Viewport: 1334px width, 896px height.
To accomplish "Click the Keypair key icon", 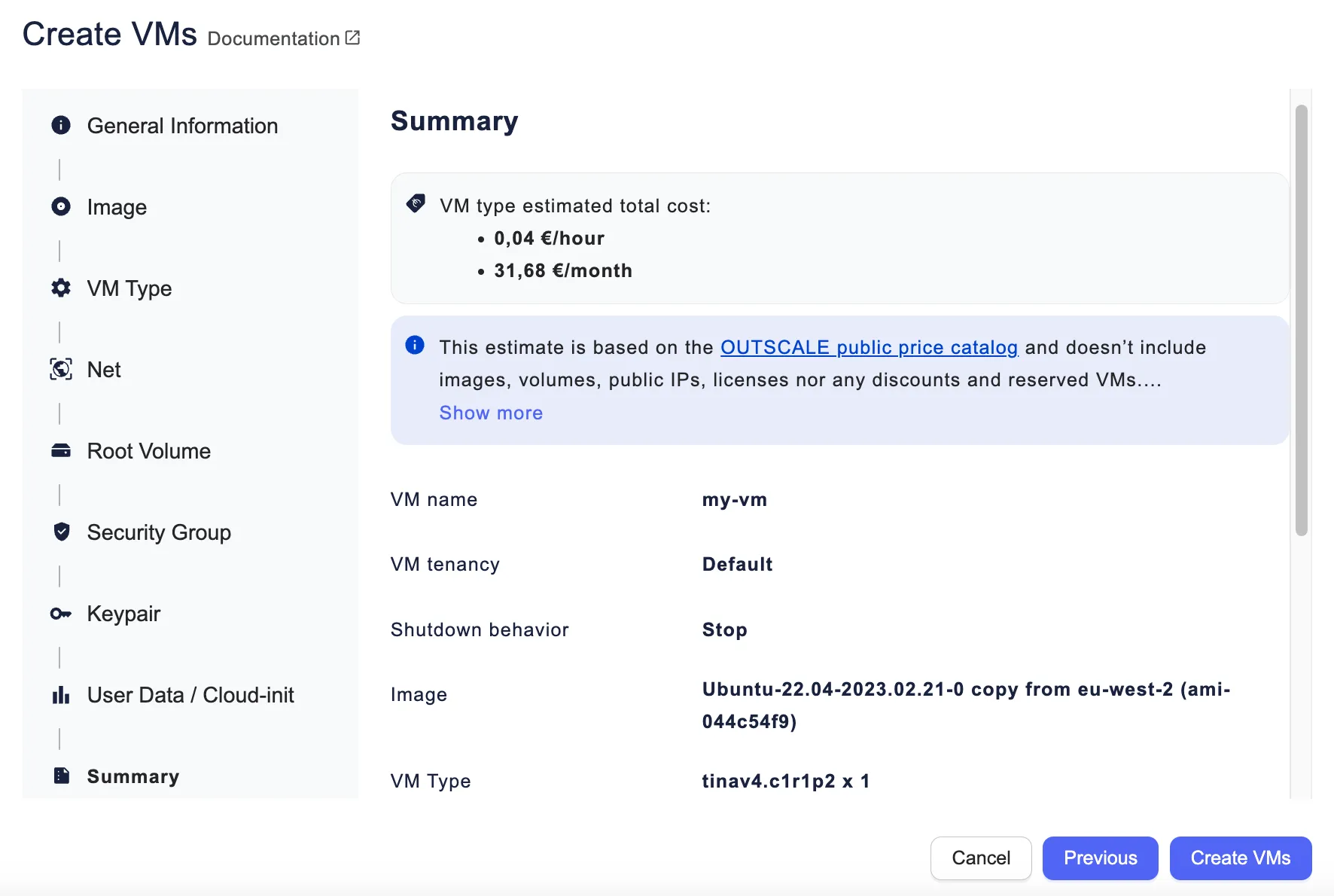I will (x=61, y=614).
